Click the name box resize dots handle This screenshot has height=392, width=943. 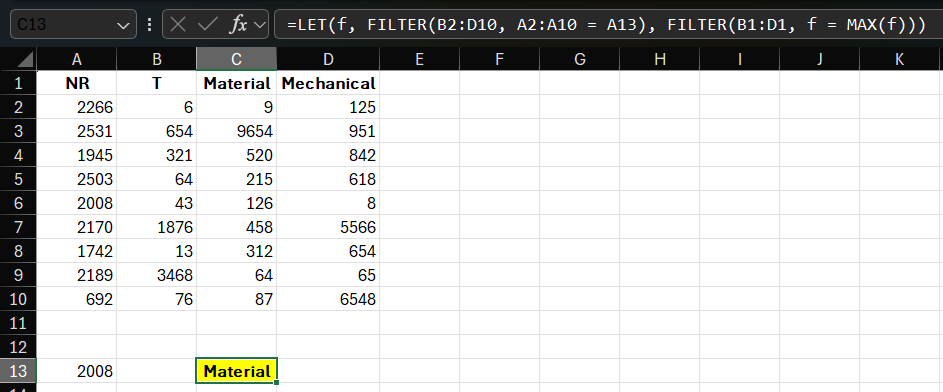[149, 25]
